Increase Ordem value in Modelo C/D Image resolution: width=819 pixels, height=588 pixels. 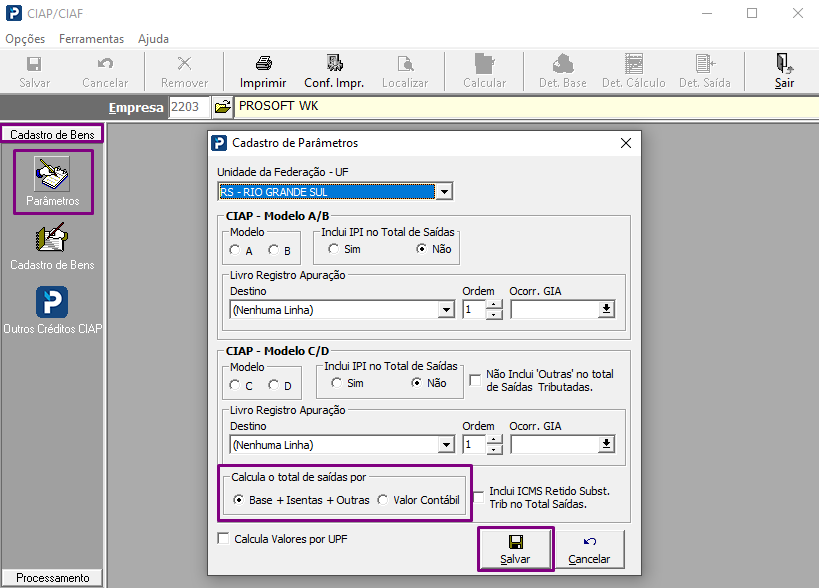click(494, 440)
